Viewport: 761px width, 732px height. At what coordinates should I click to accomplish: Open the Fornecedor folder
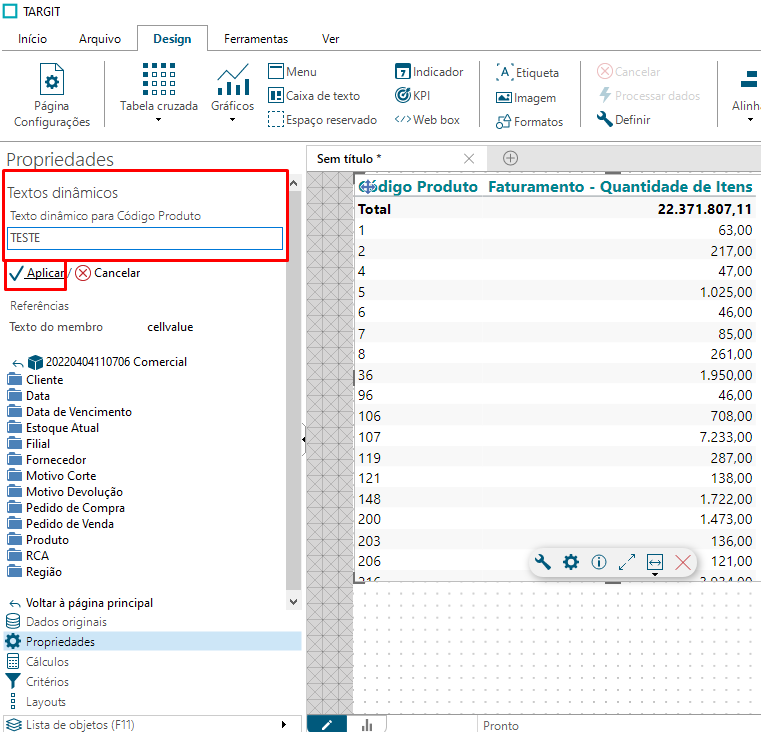[47, 460]
